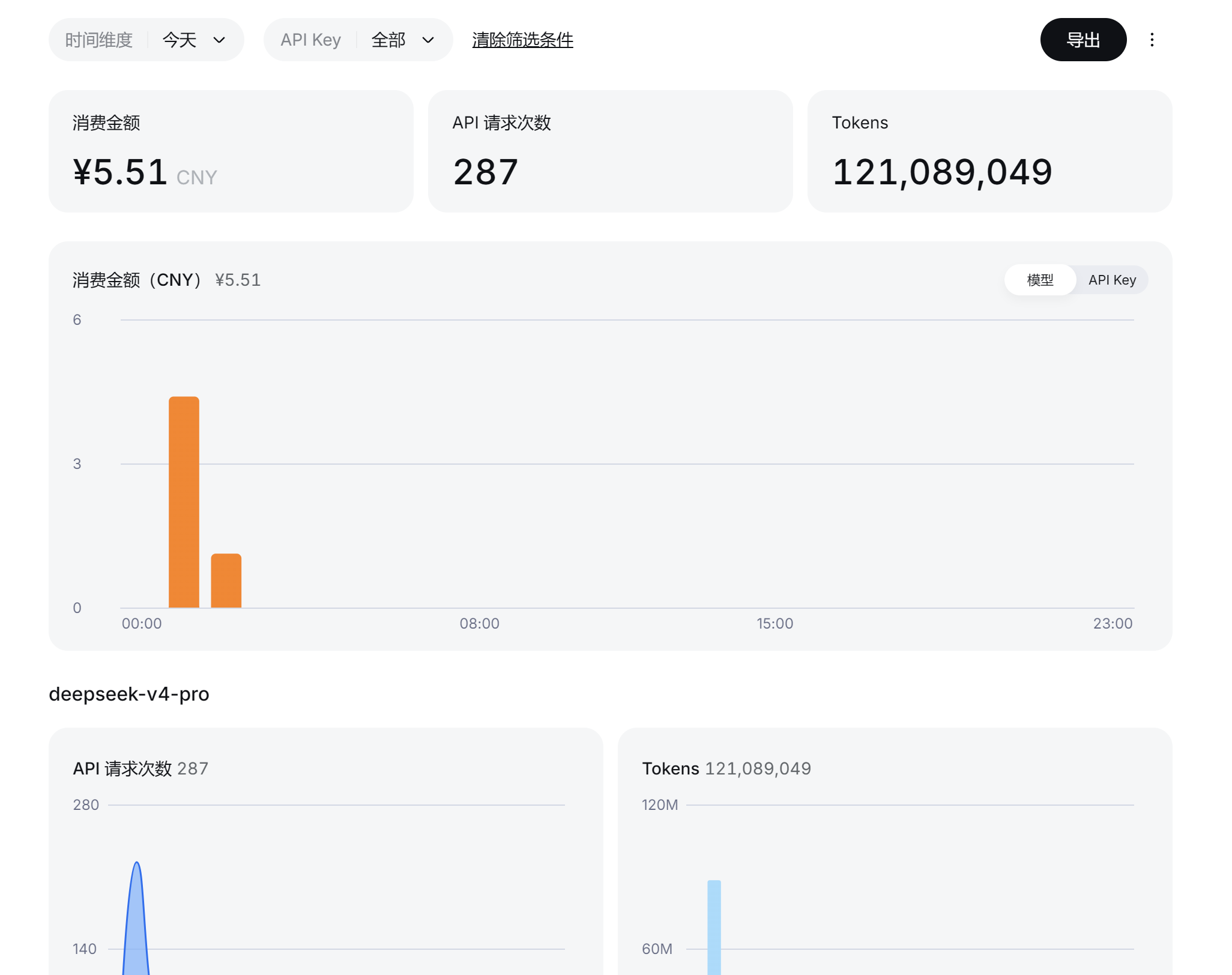Click the 08:00 label on spending chart

479,623
